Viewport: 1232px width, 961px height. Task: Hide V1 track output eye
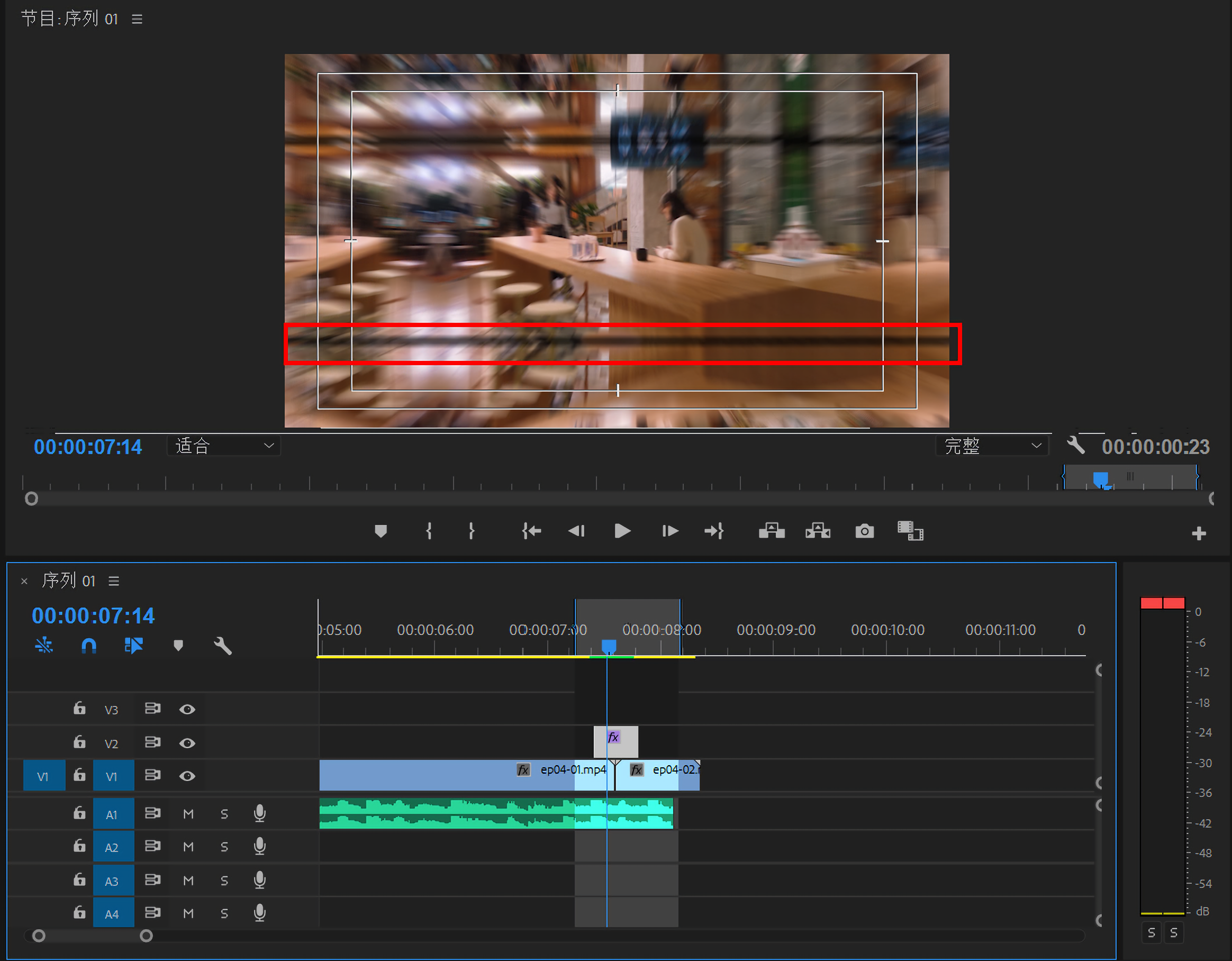pos(187,776)
